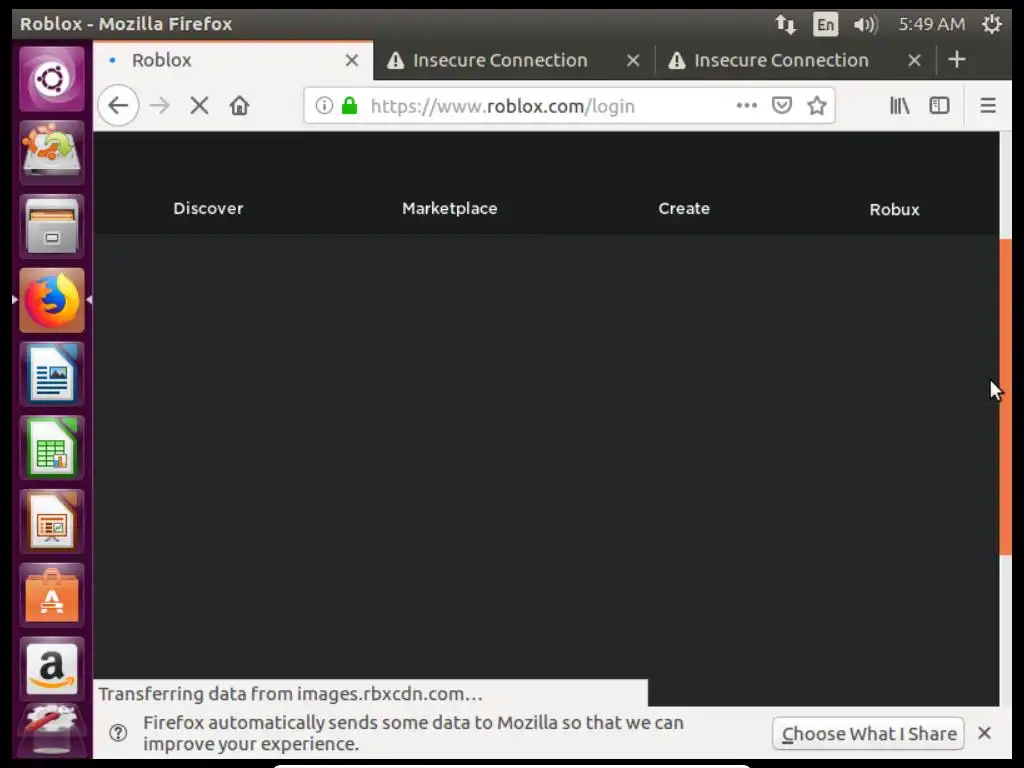
Task: Close the Roblox tab
Action: [x=351, y=60]
